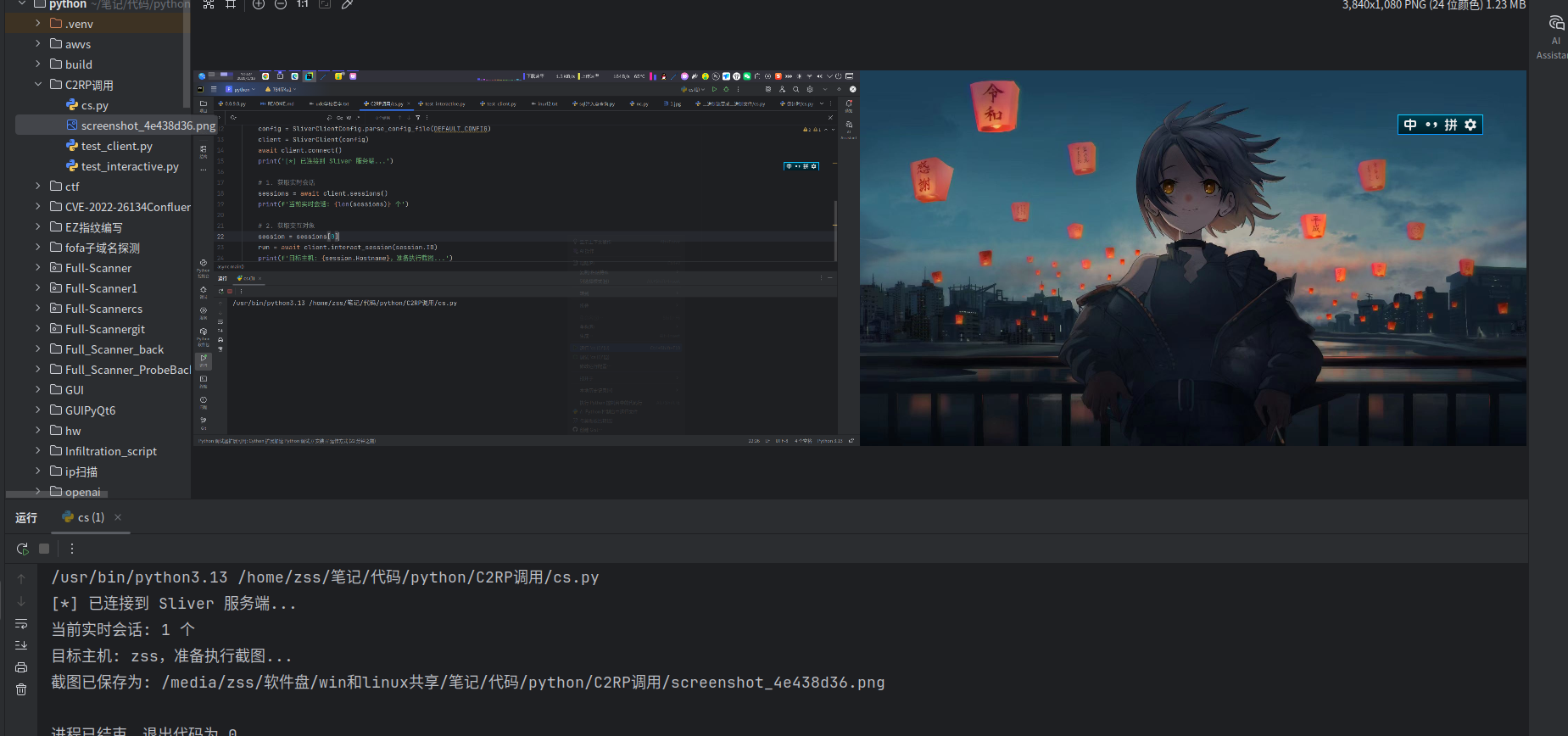Close the cs (1) run tab
Viewport: 1568px width, 736px height.
pyautogui.click(x=118, y=517)
